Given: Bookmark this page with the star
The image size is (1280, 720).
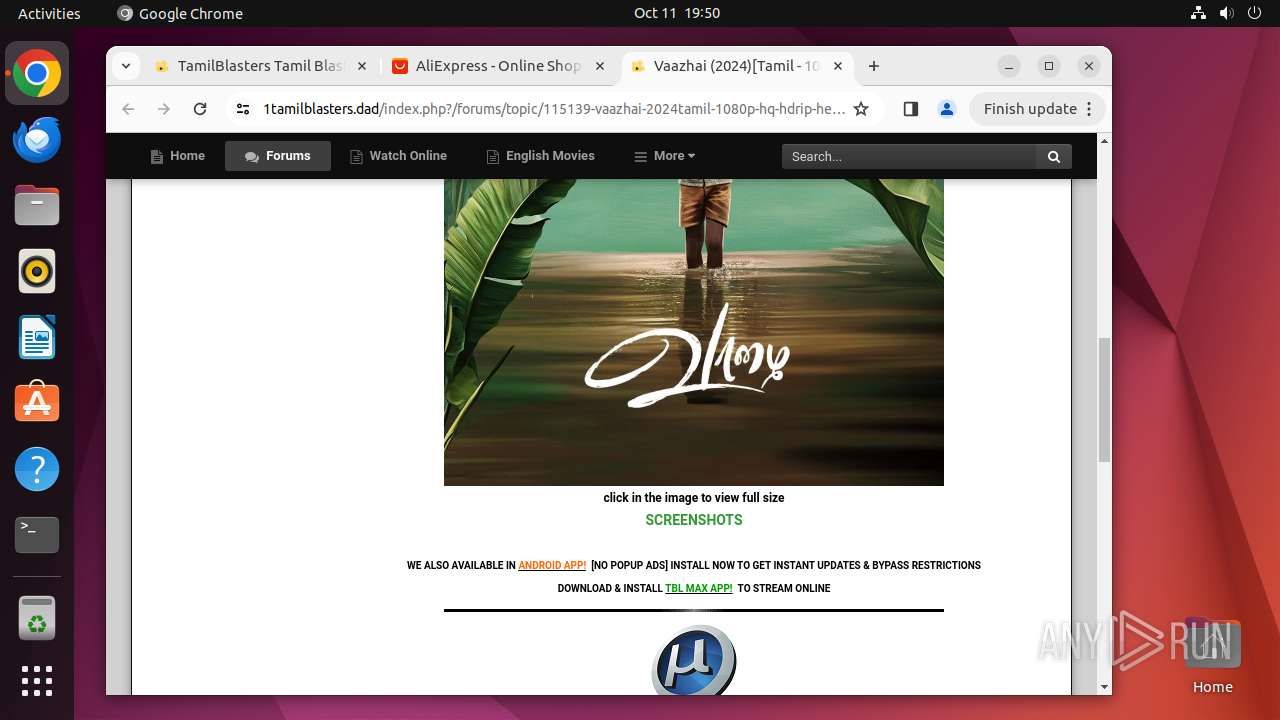Looking at the screenshot, I should (861, 109).
